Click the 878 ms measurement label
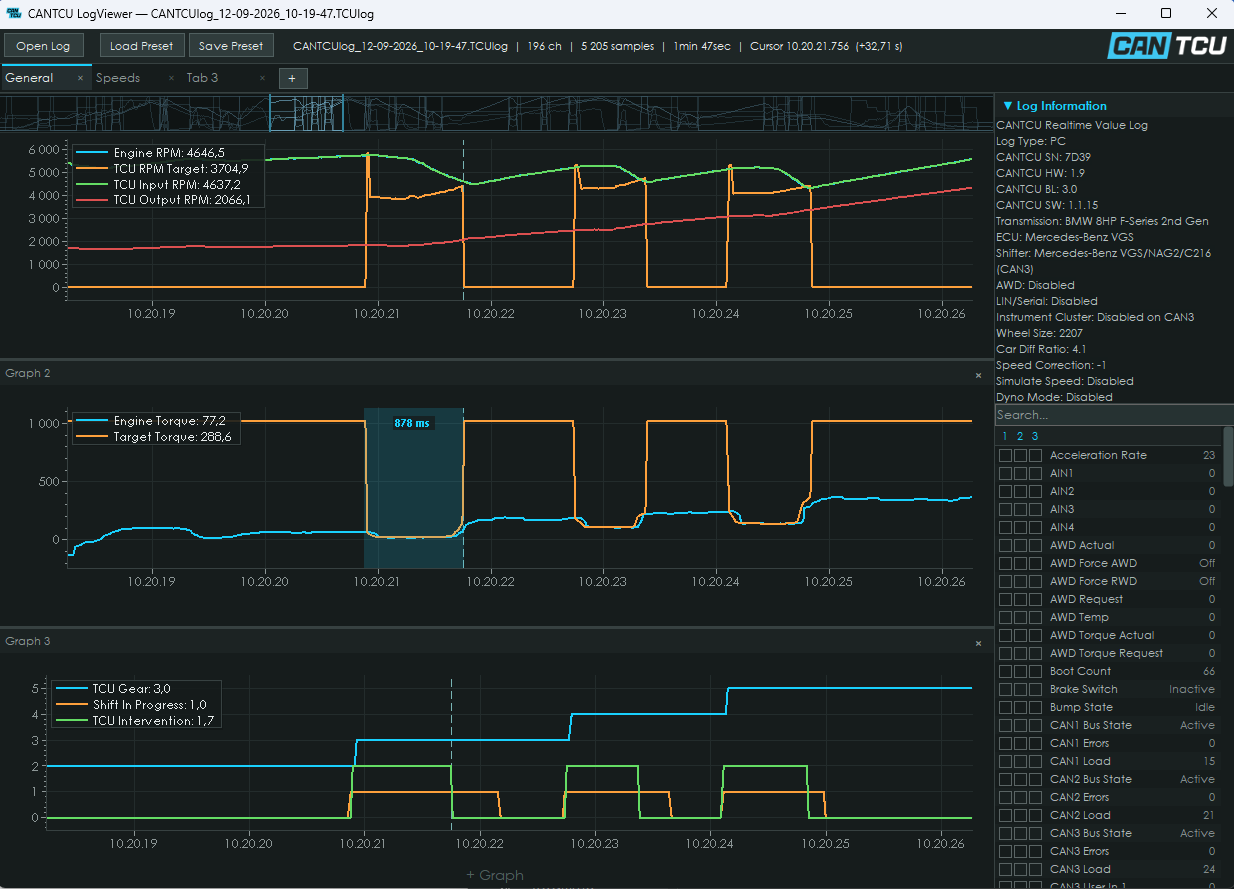The image size is (1234, 889). (x=412, y=423)
